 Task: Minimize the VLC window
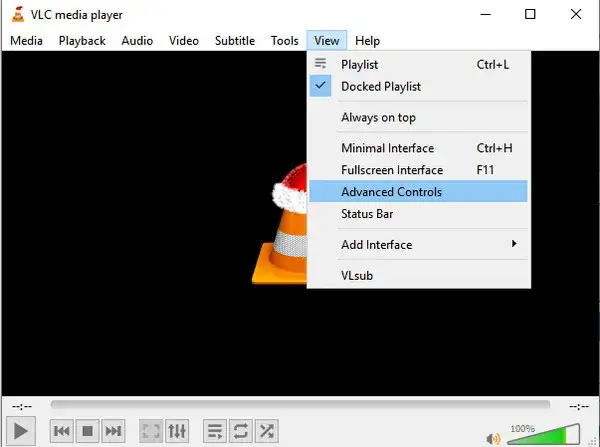pyautogui.click(x=486, y=15)
